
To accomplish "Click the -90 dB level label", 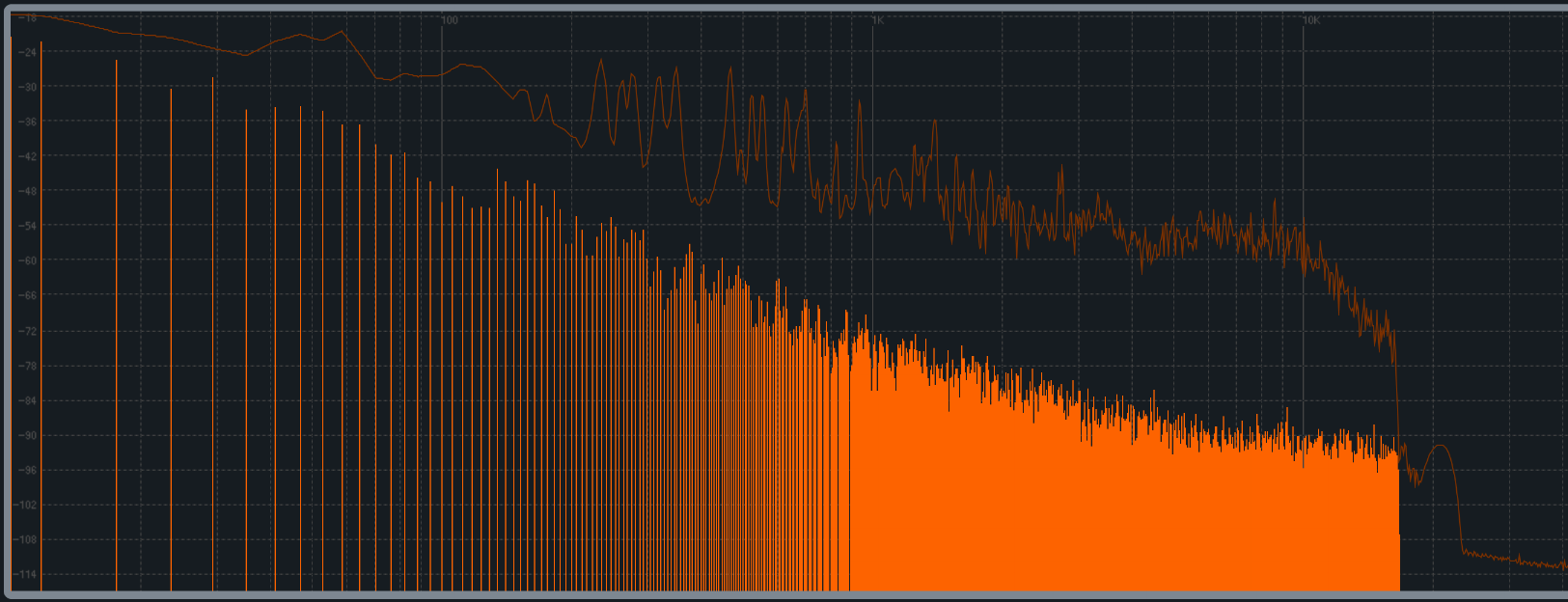I will click(x=27, y=435).
